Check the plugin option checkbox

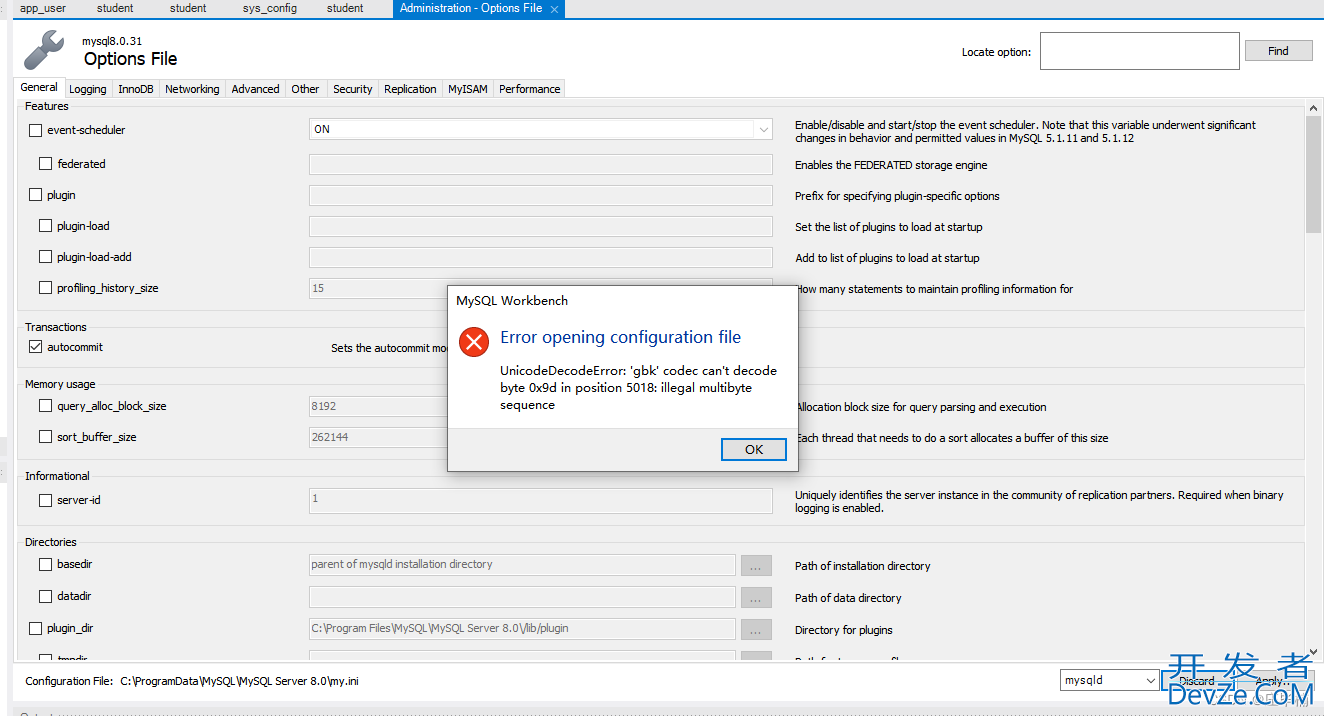coord(36,195)
